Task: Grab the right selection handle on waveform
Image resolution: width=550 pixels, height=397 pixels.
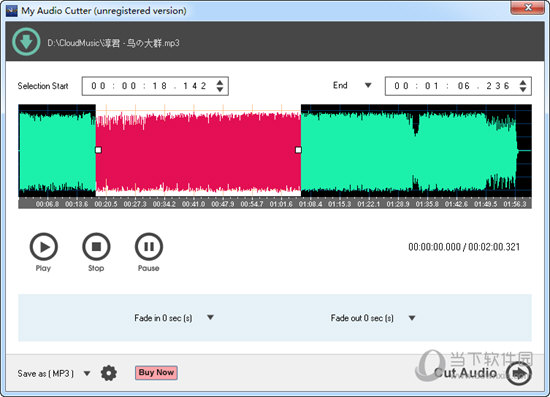Action: pos(298,150)
